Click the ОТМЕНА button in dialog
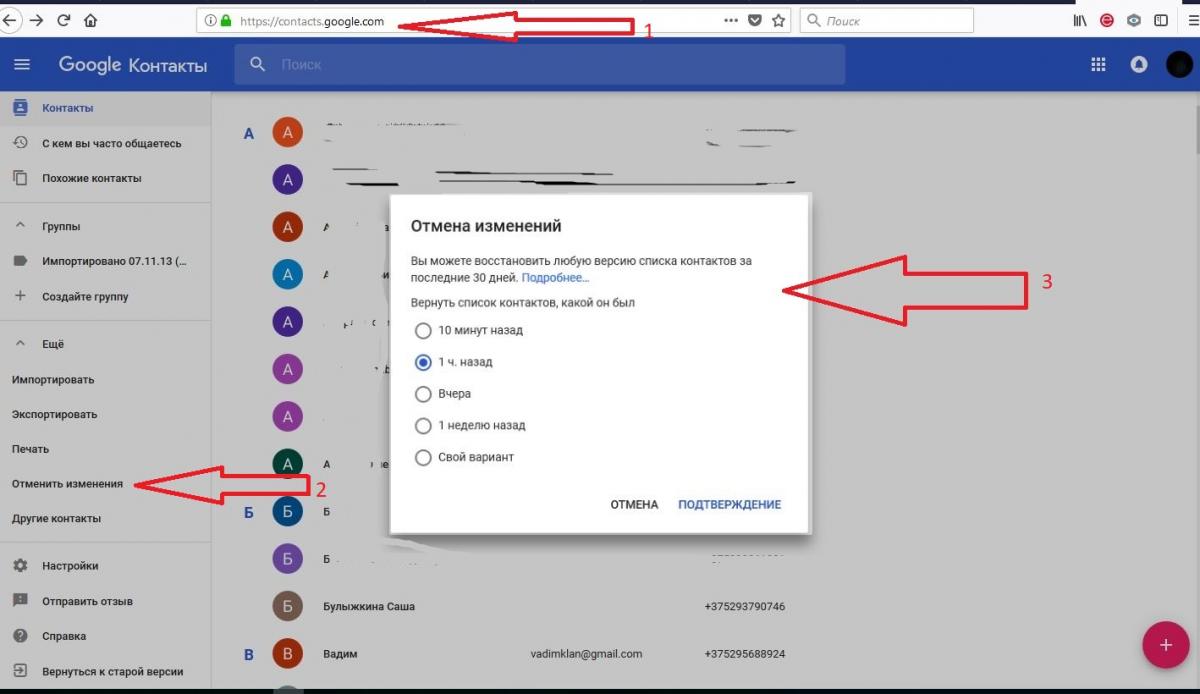1200x694 pixels. [634, 505]
